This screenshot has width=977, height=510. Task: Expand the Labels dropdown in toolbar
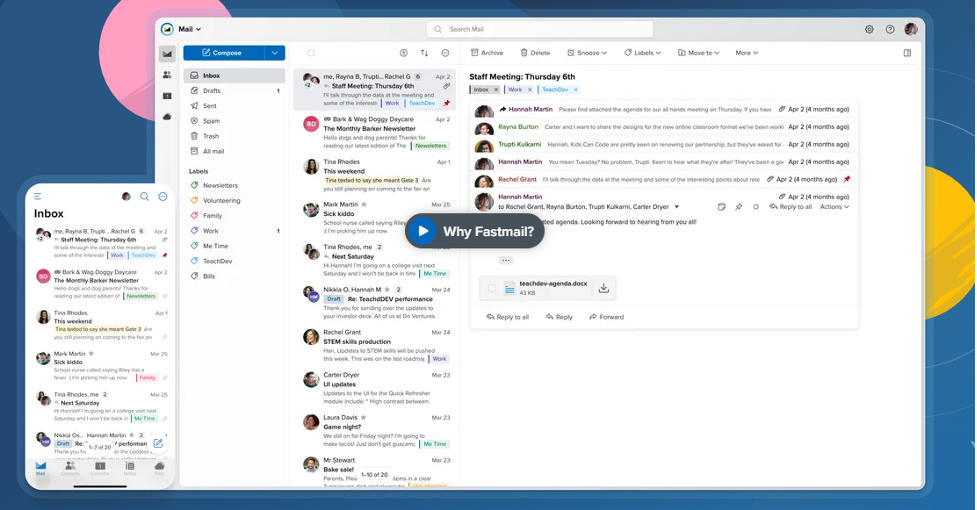click(x=642, y=53)
